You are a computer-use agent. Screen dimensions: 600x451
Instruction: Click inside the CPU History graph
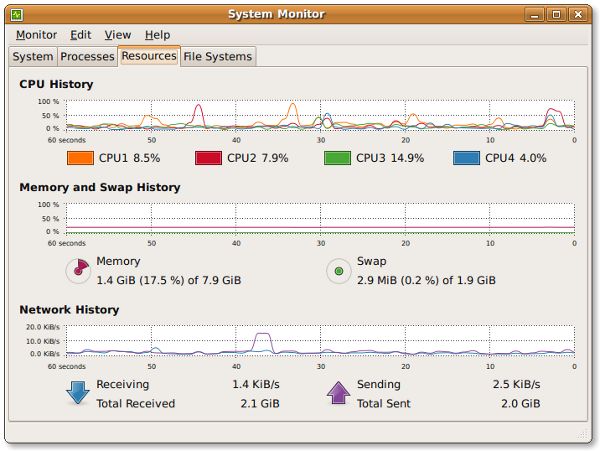click(x=320, y=115)
